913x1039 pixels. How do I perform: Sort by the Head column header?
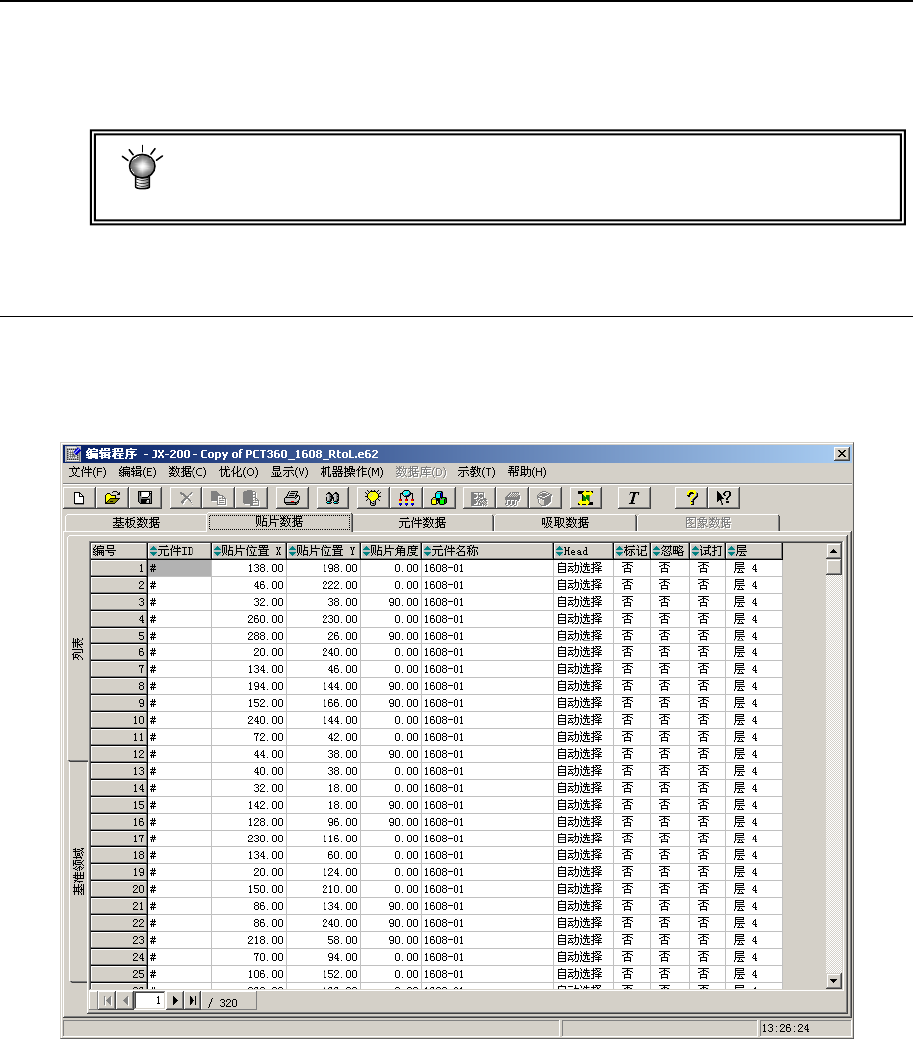pos(583,551)
